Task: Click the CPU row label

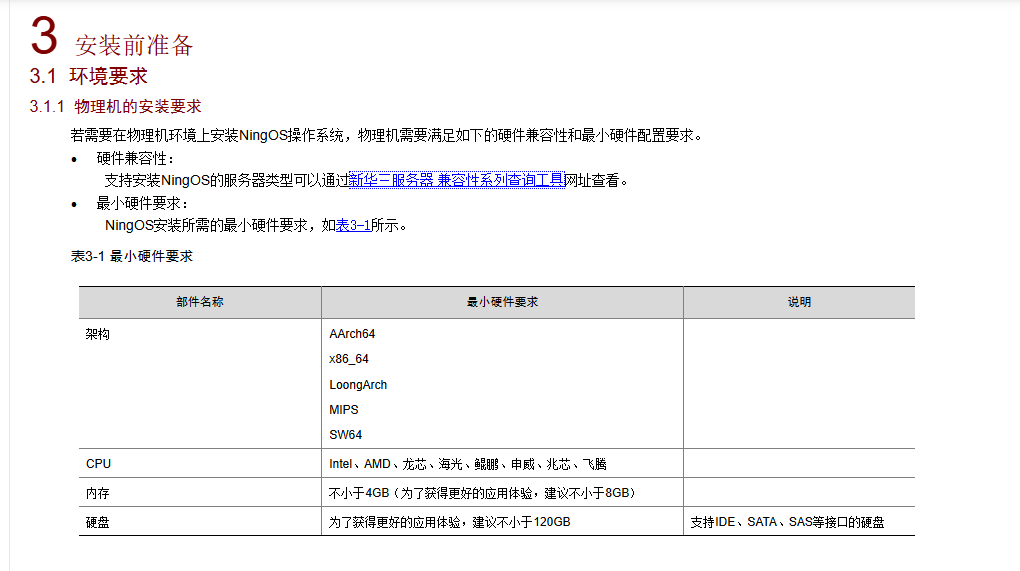Action: 98,464
